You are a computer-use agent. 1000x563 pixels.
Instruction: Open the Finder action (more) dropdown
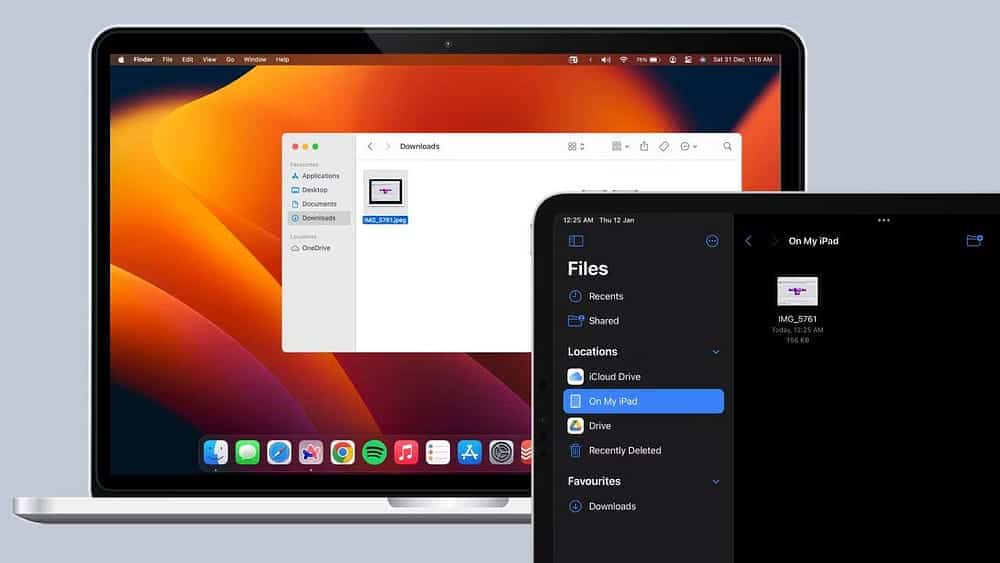[x=688, y=146]
